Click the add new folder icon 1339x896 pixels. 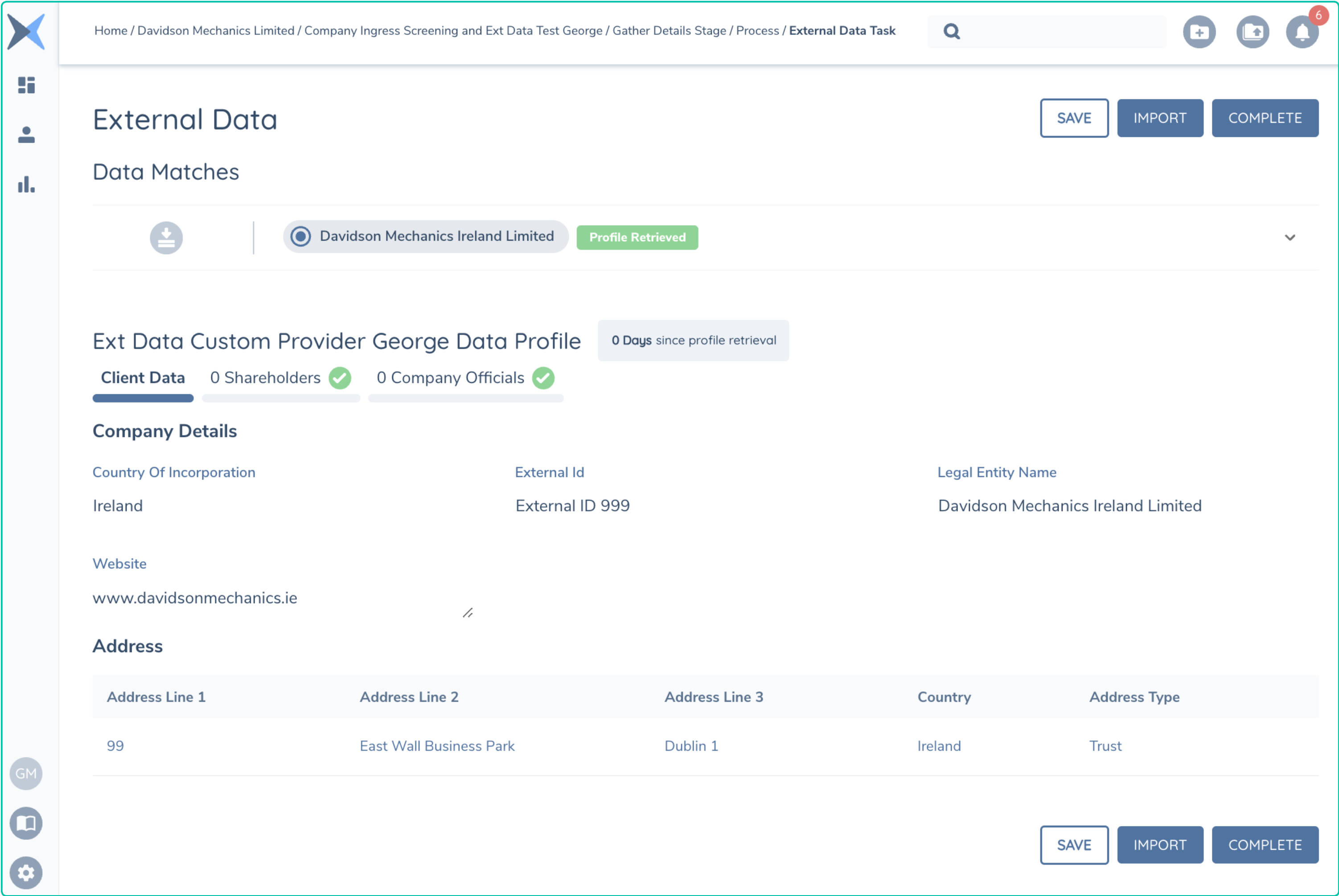tap(1199, 32)
